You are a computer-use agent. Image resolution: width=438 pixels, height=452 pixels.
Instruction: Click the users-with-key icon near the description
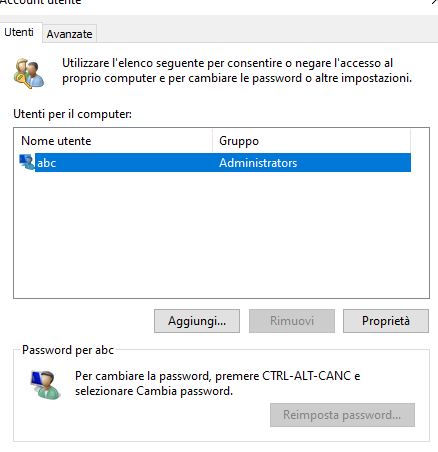tap(29, 73)
